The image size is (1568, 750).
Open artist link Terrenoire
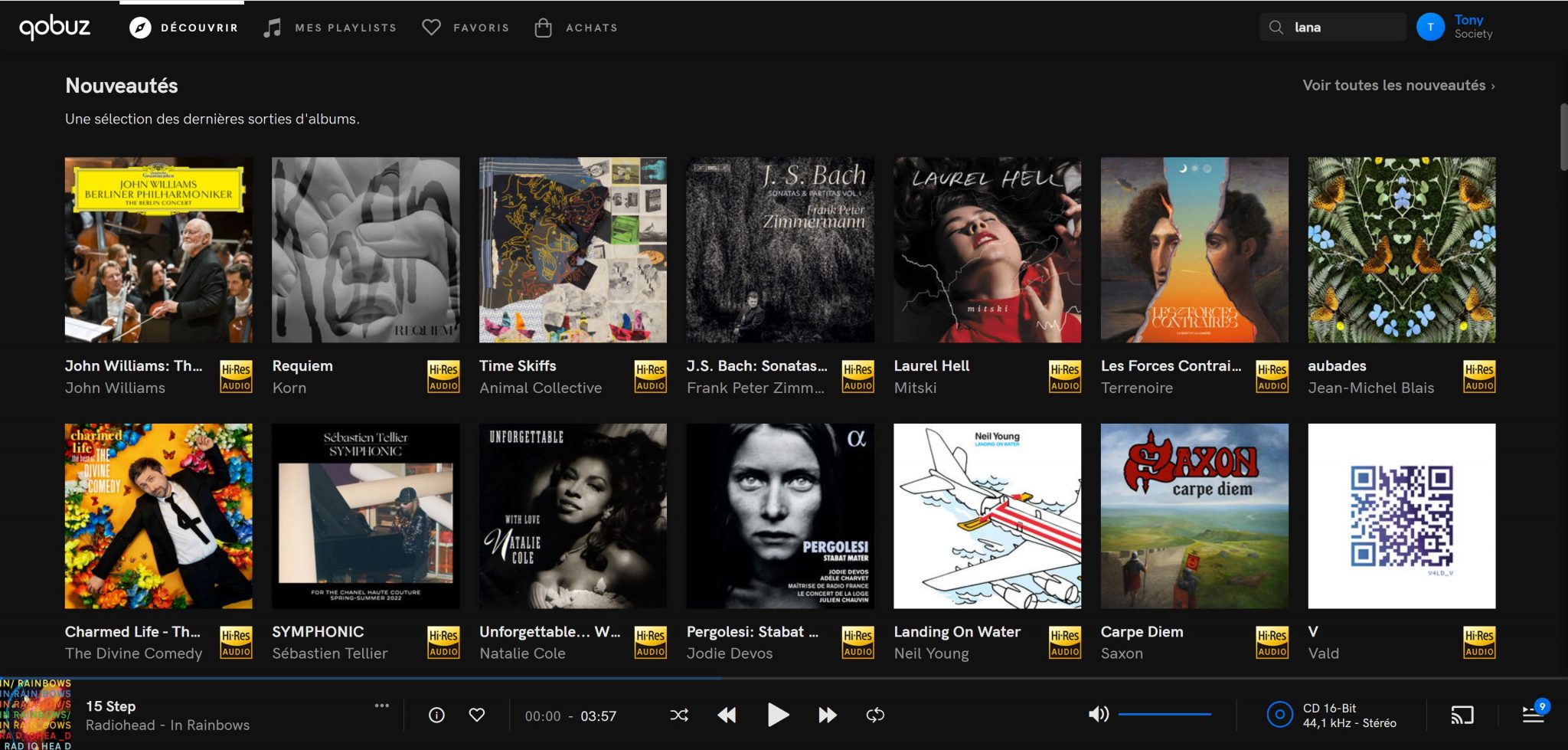[x=1137, y=388]
